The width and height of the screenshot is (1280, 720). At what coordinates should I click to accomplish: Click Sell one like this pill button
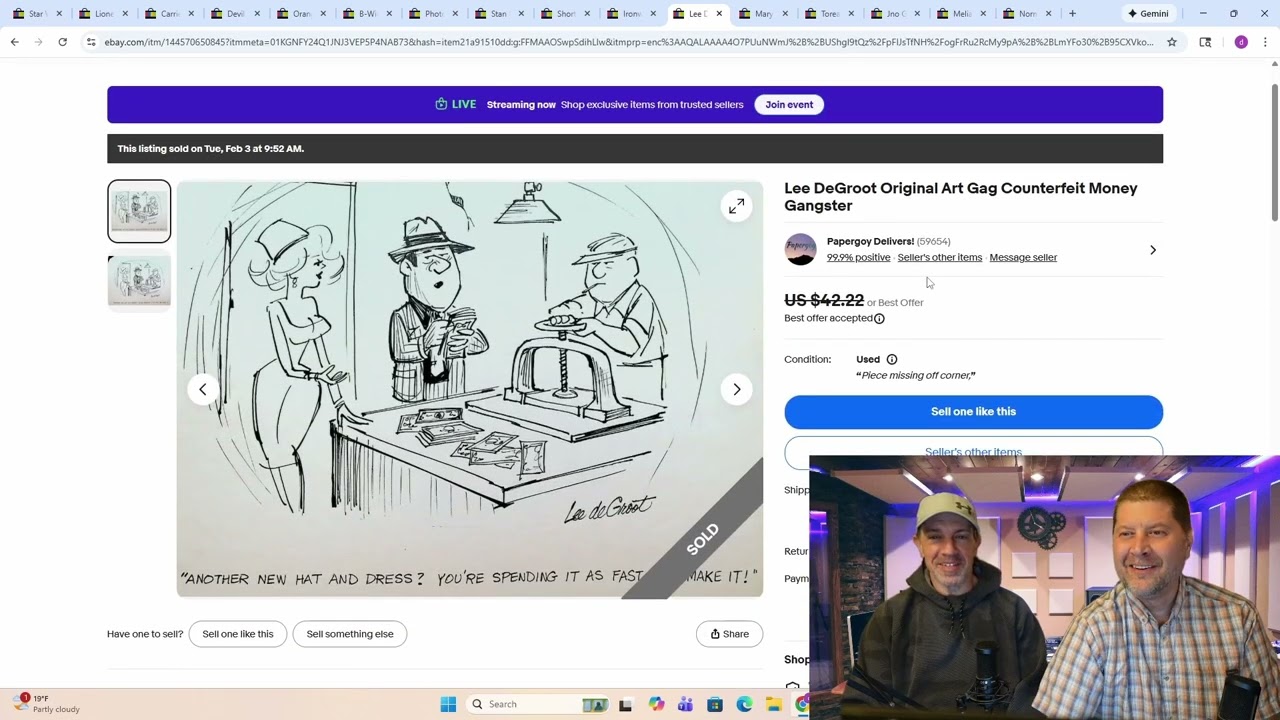[238, 634]
